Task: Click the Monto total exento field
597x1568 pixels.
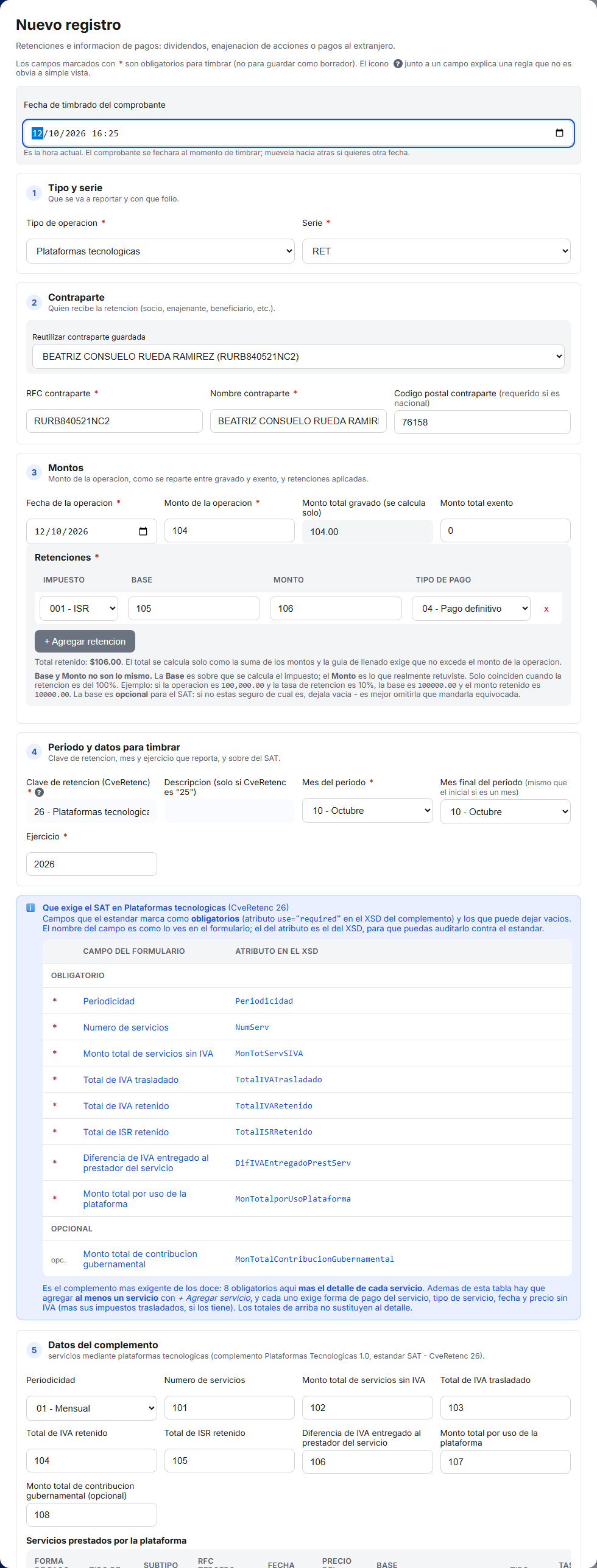Action: pyautogui.click(x=506, y=531)
